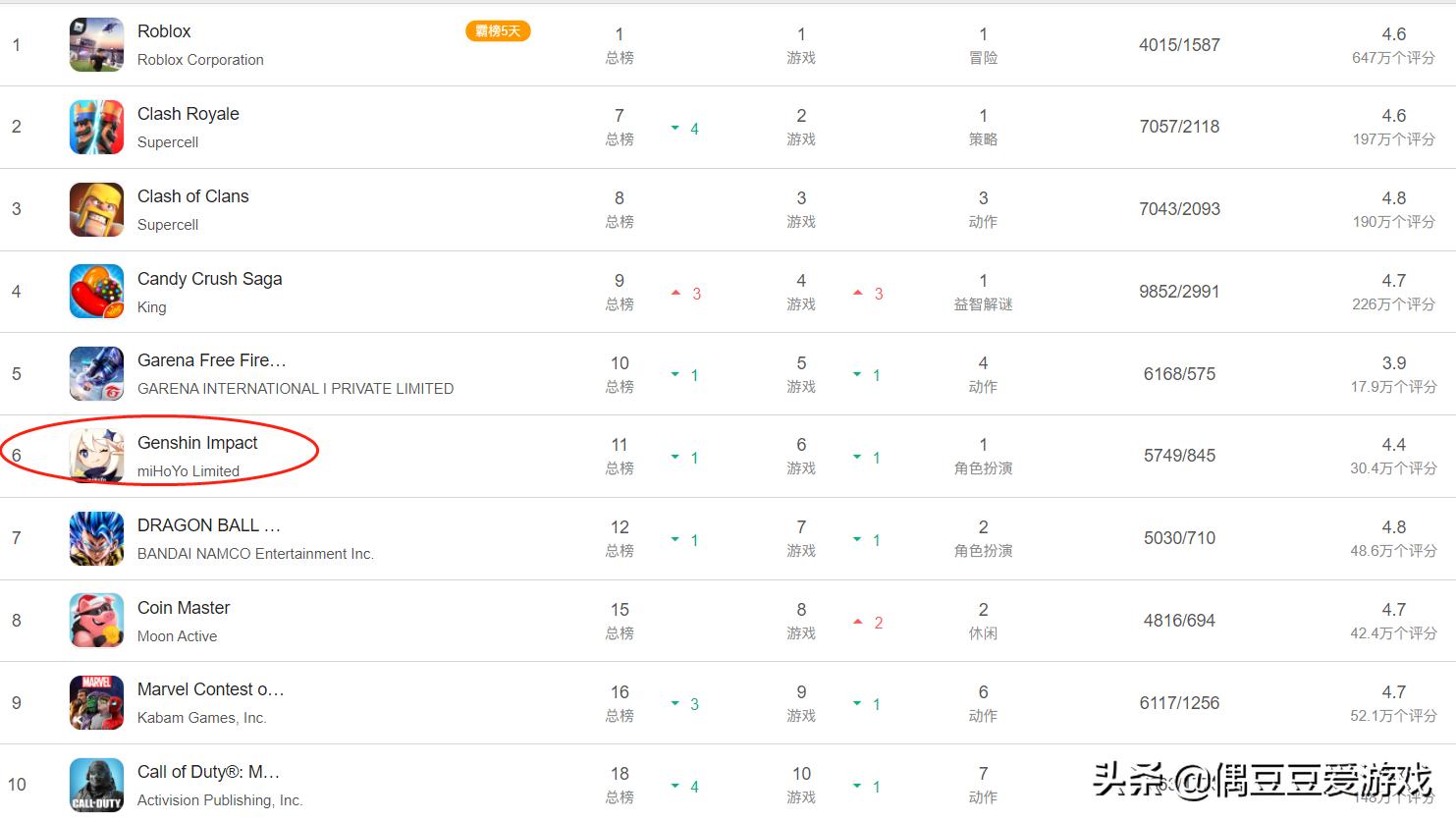Click Marvel Contest down 3 总榜 change

pyautogui.click(x=685, y=704)
